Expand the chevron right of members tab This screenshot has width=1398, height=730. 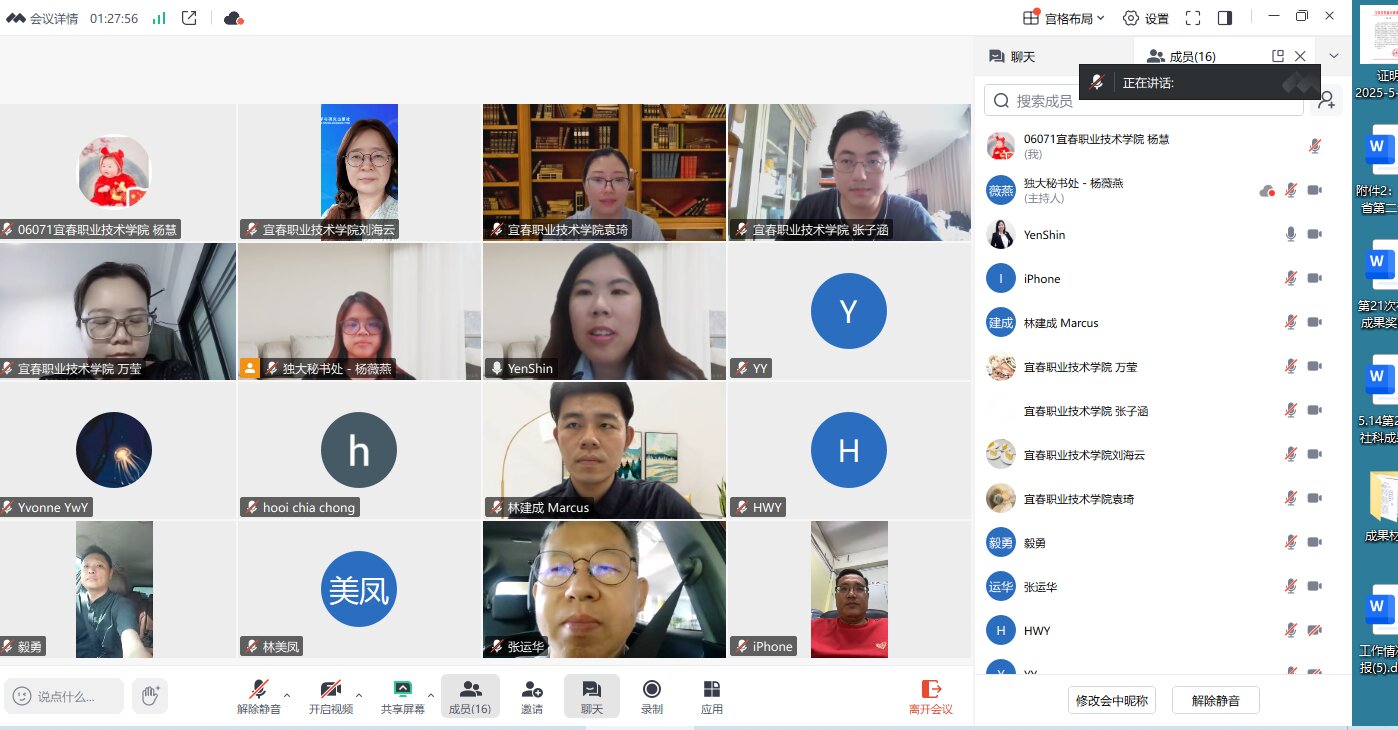[1334, 56]
